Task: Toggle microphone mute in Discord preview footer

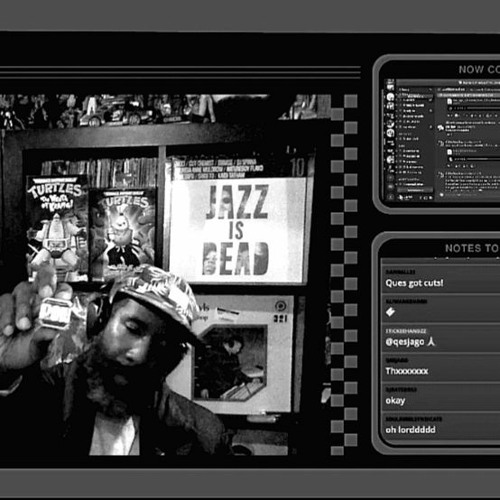Action: tap(421, 198)
